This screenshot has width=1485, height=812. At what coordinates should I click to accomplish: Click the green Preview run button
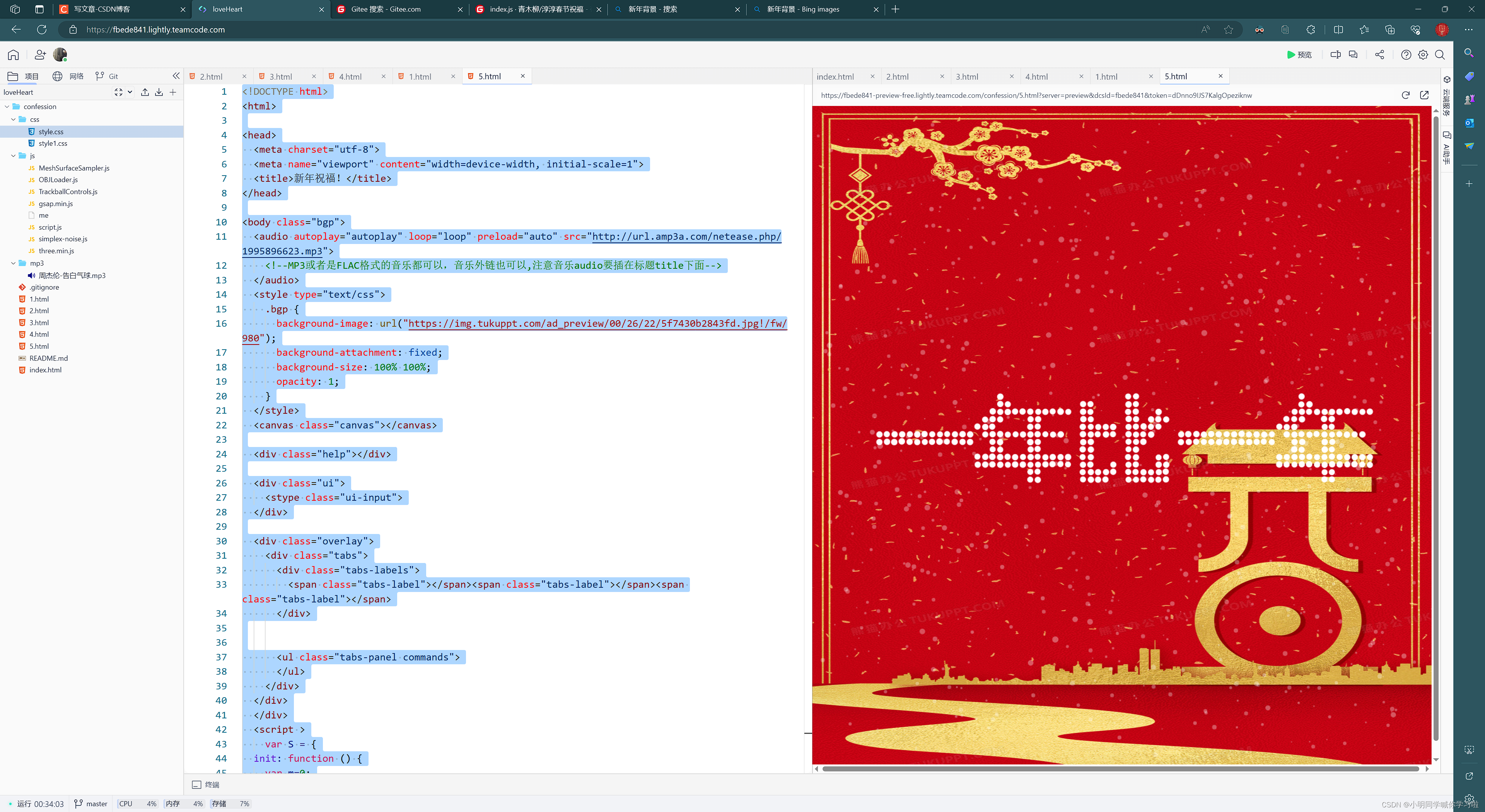tap(1299, 55)
